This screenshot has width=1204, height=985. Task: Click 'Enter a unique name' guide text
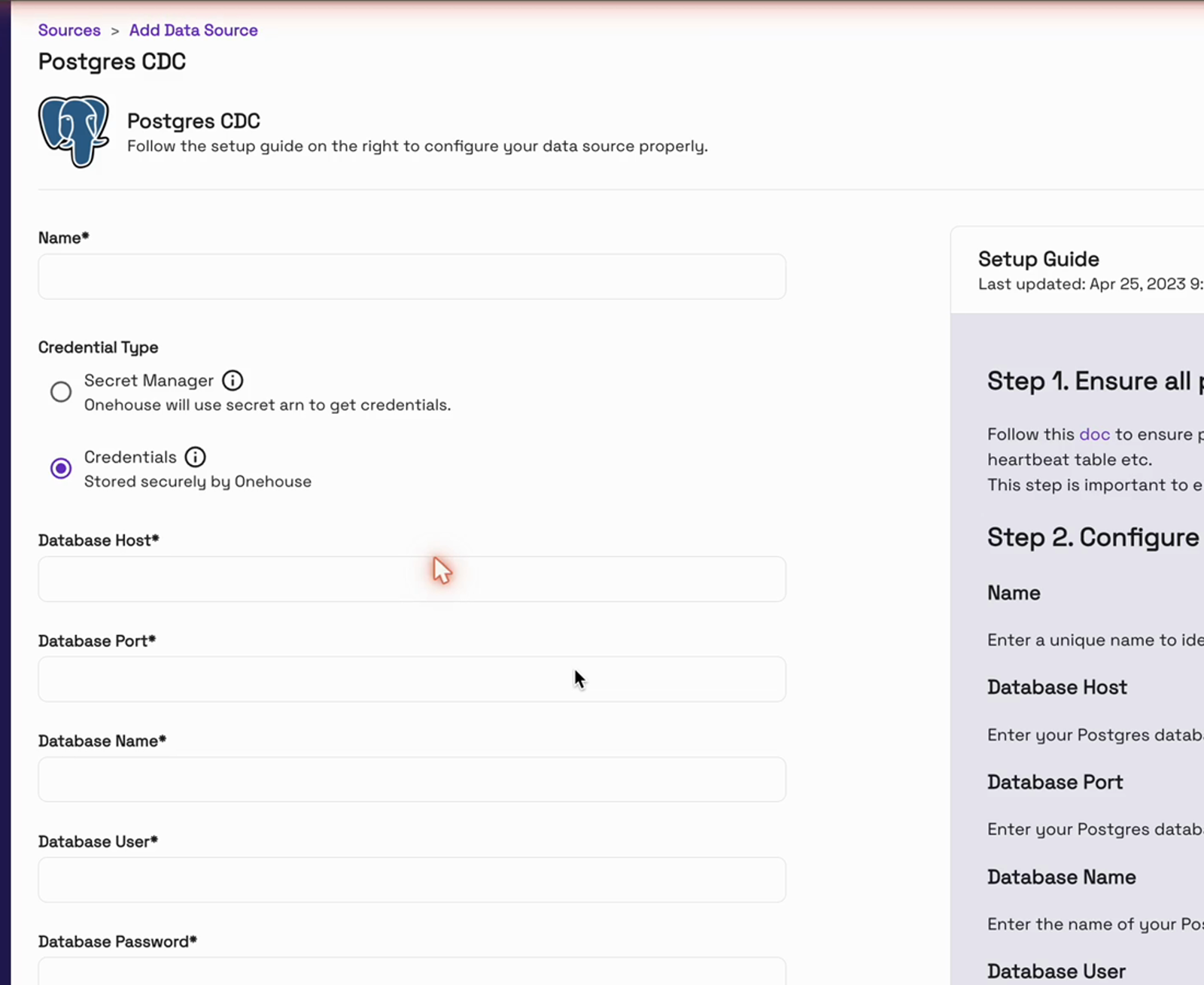tap(1095, 640)
